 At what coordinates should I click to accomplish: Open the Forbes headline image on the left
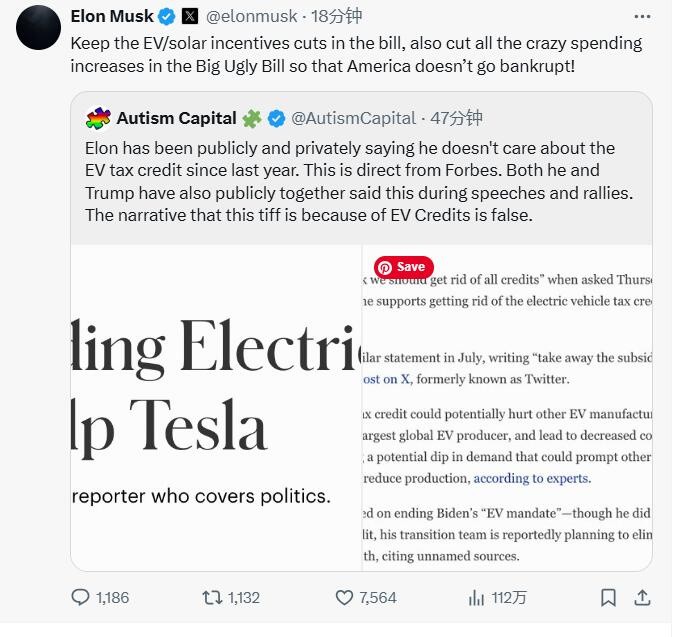pos(216,408)
